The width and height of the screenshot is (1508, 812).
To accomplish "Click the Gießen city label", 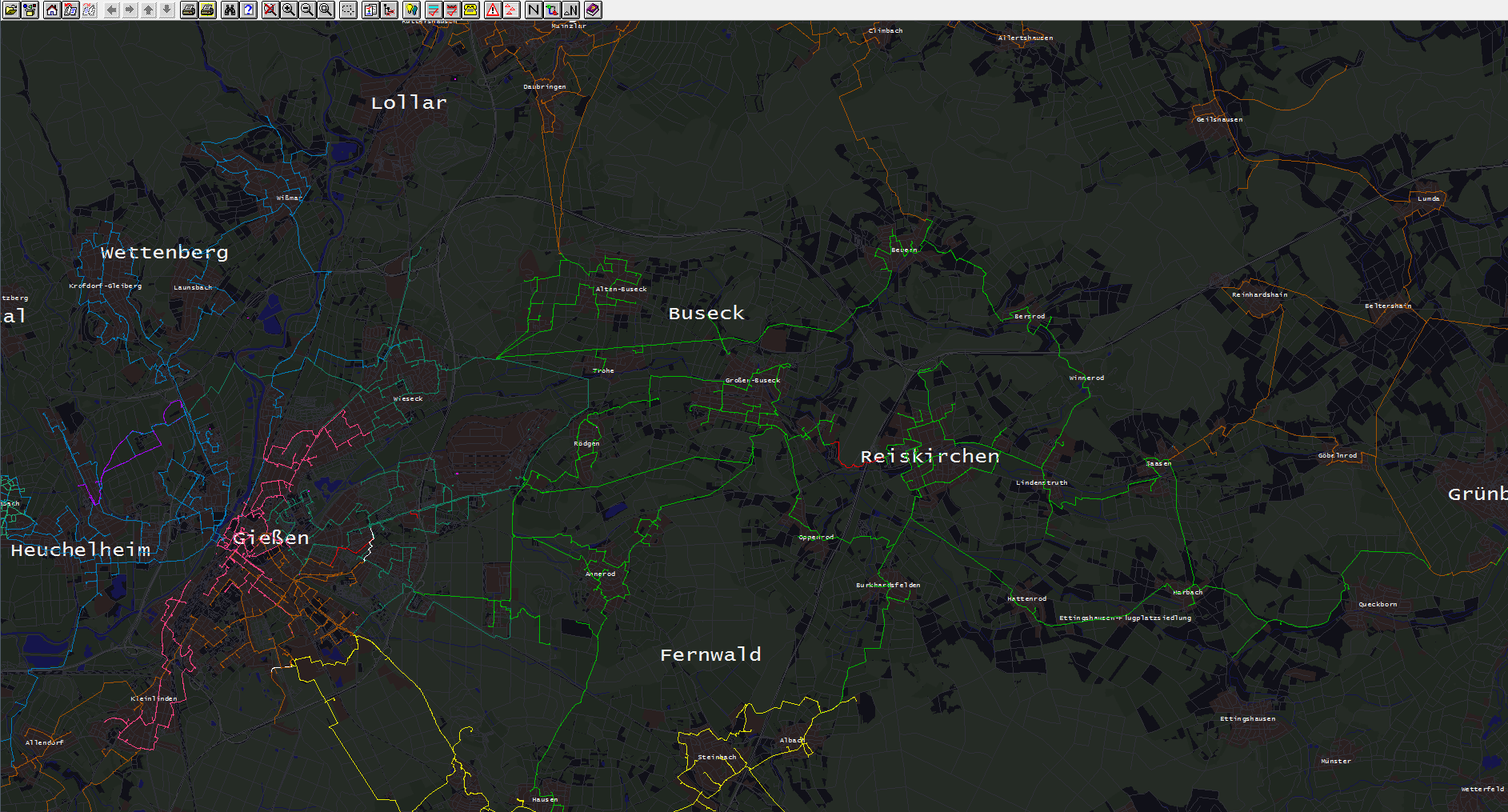I will [x=271, y=538].
